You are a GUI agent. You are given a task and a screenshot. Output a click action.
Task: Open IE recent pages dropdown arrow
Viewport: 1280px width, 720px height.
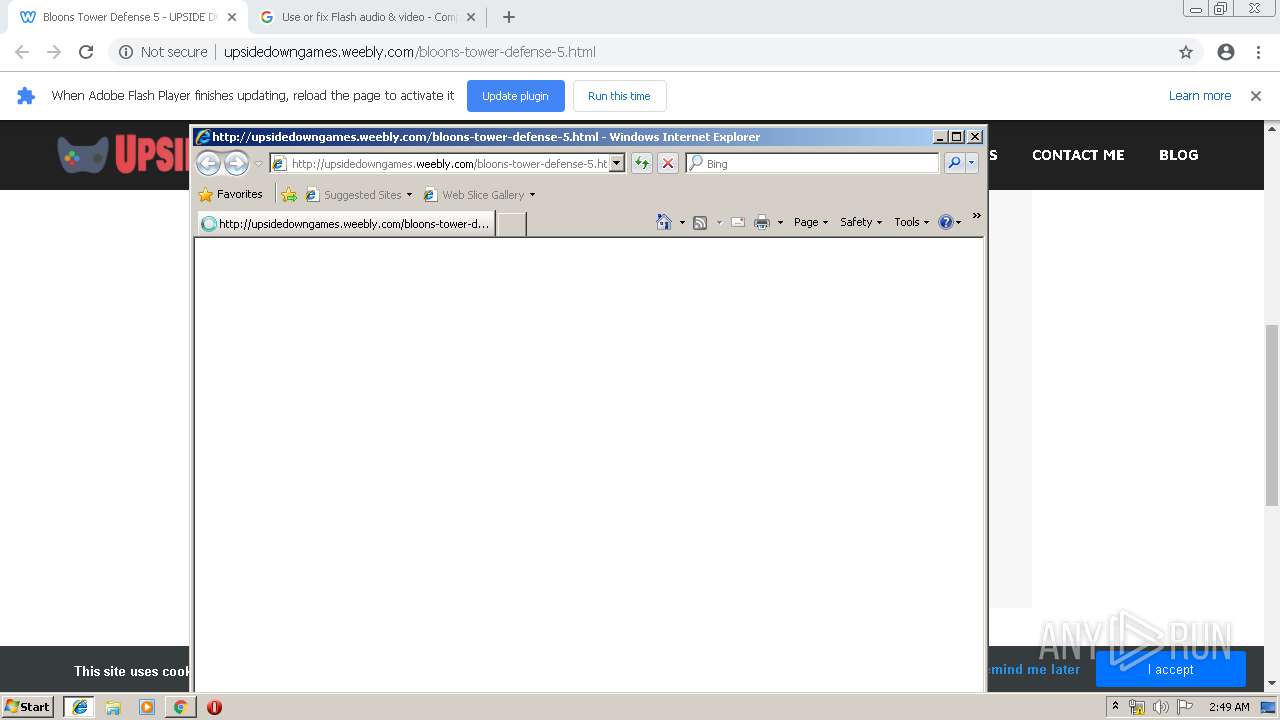[x=258, y=164]
